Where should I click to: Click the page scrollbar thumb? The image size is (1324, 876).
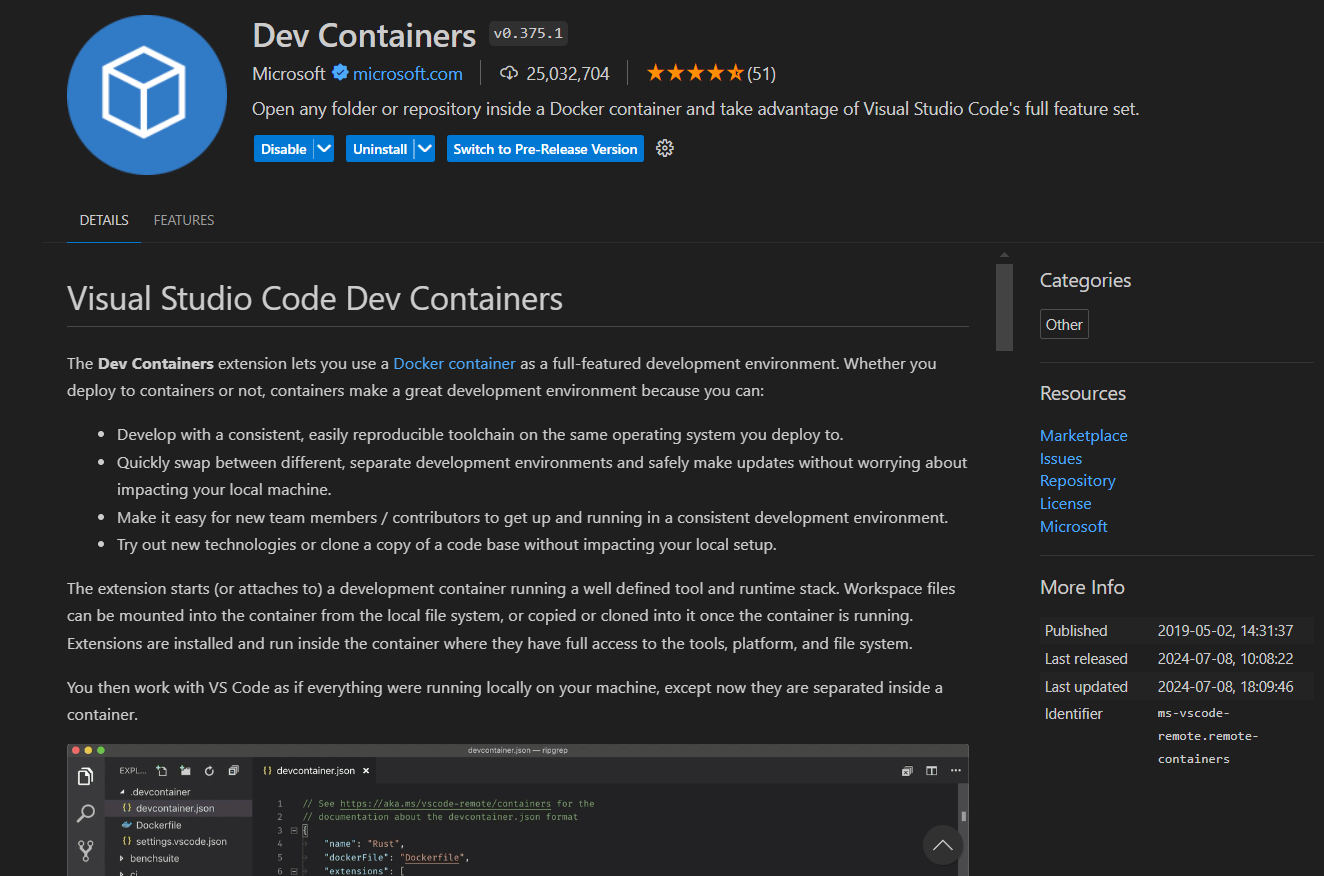[x=1003, y=306]
